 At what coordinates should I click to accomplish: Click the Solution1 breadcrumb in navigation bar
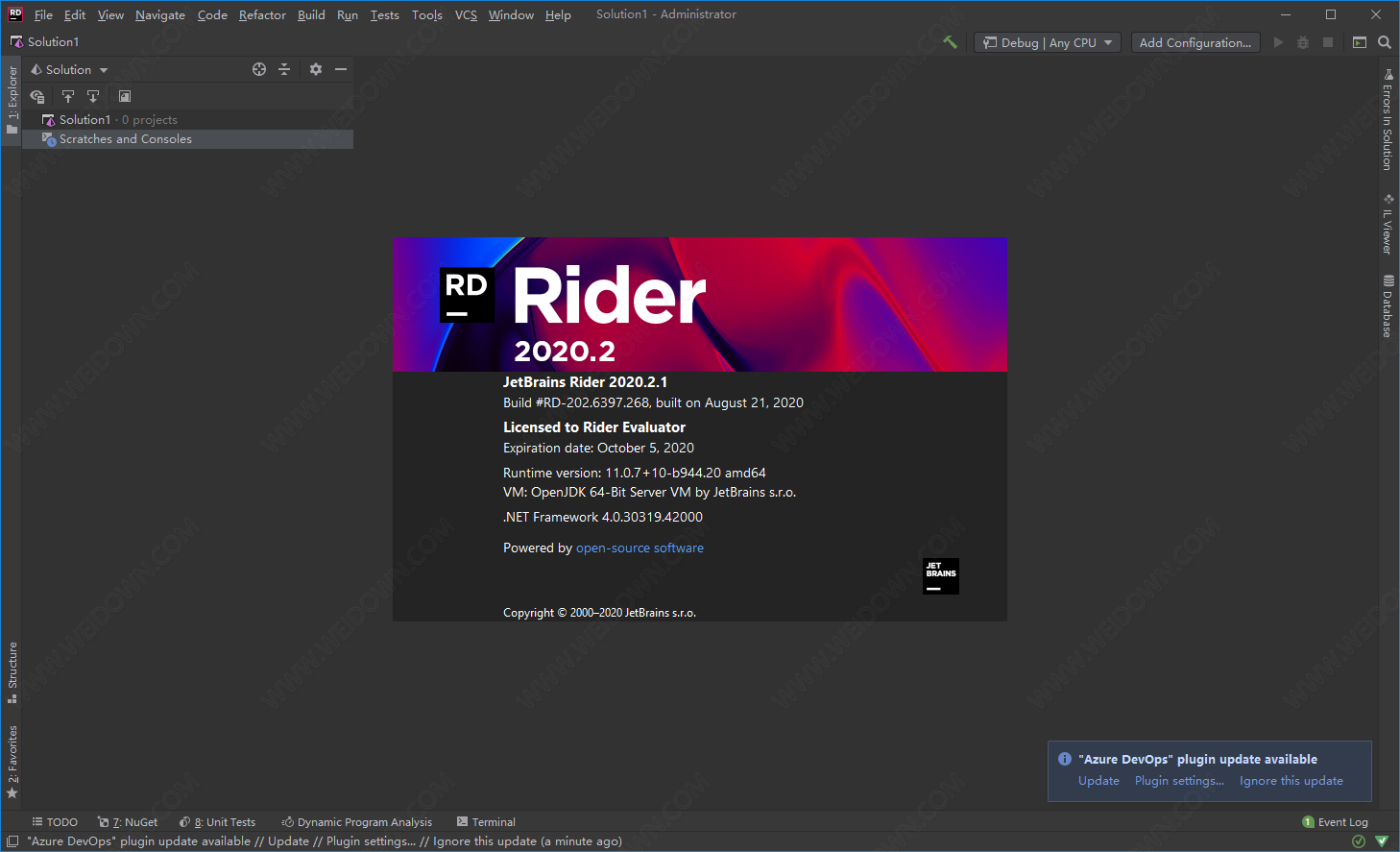click(45, 42)
